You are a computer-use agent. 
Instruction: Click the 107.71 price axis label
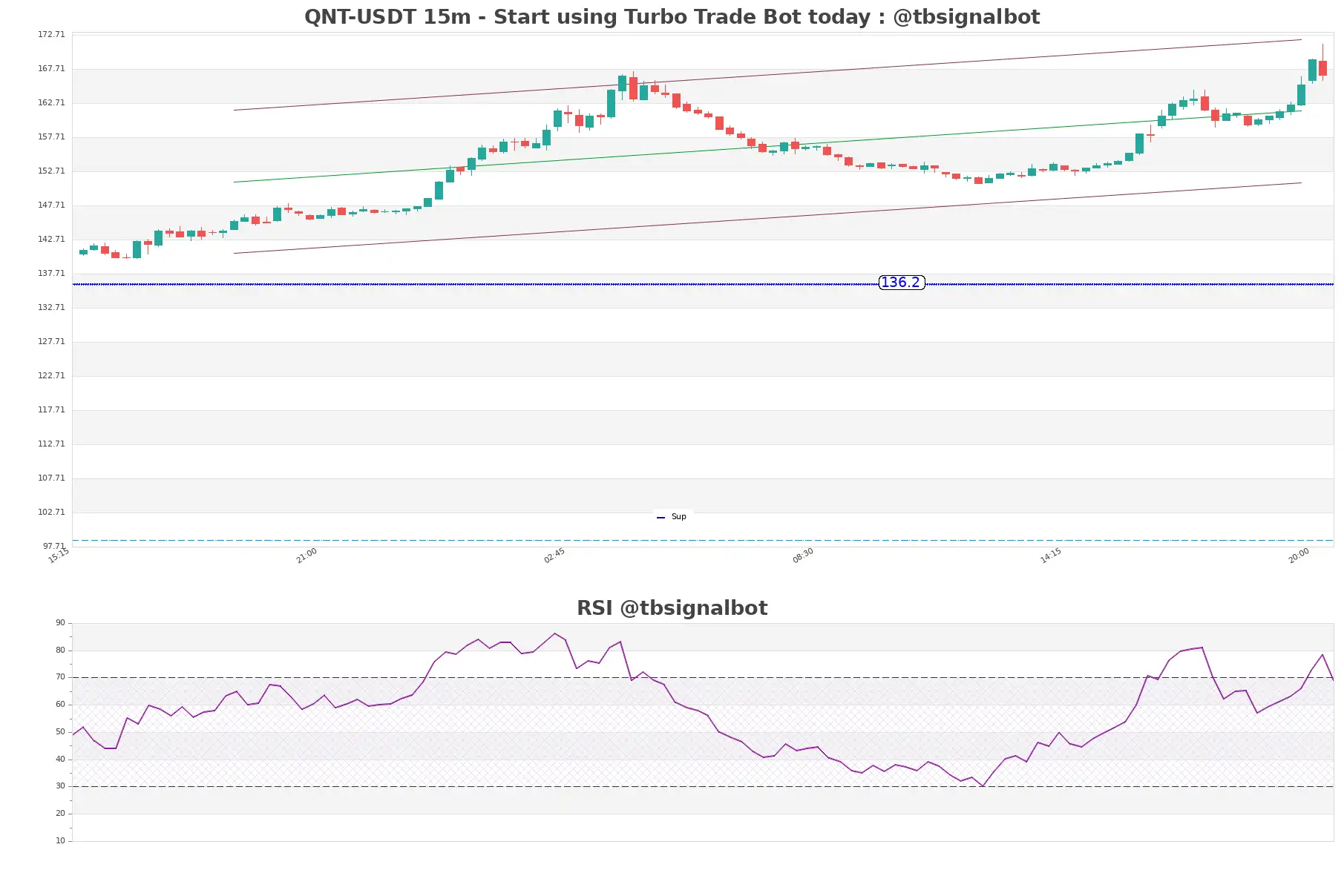click(51, 478)
